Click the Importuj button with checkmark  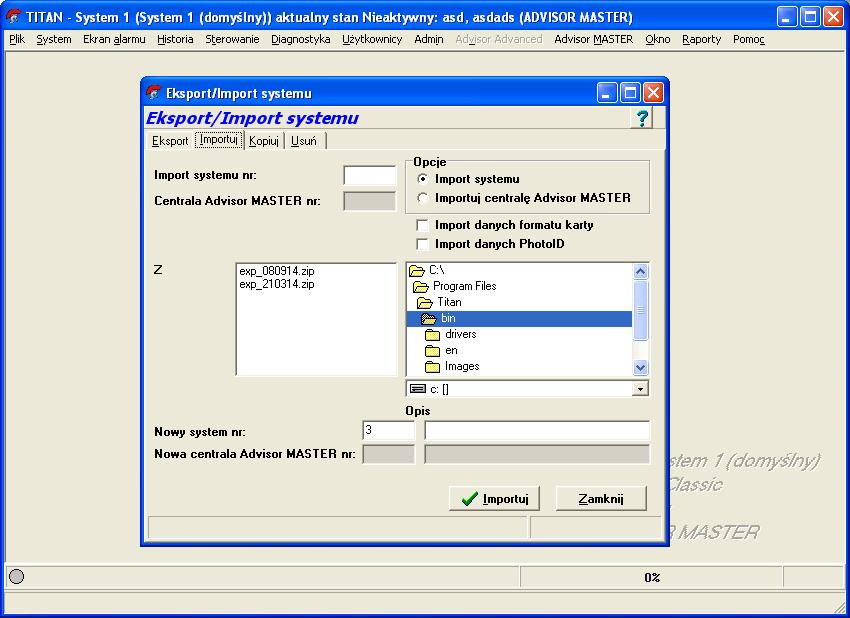[494, 498]
